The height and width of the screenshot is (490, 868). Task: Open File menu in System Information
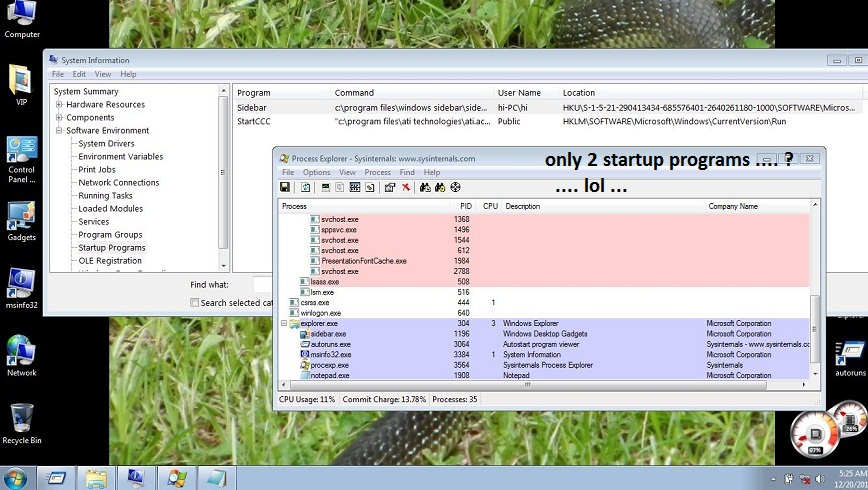(x=58, y=74)
